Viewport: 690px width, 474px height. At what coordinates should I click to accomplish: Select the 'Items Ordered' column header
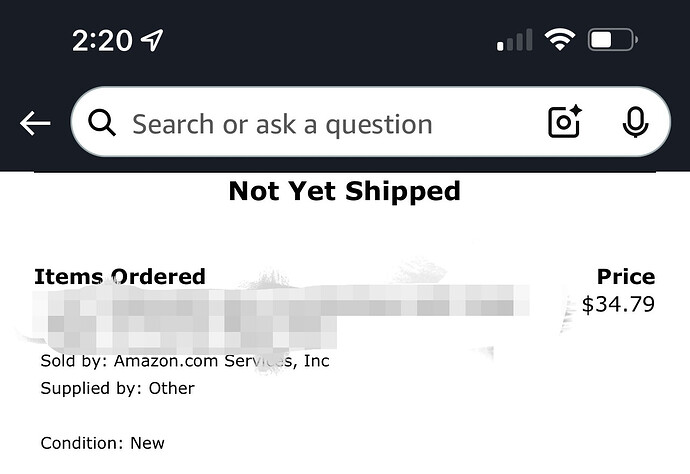(x=119, y=276)
